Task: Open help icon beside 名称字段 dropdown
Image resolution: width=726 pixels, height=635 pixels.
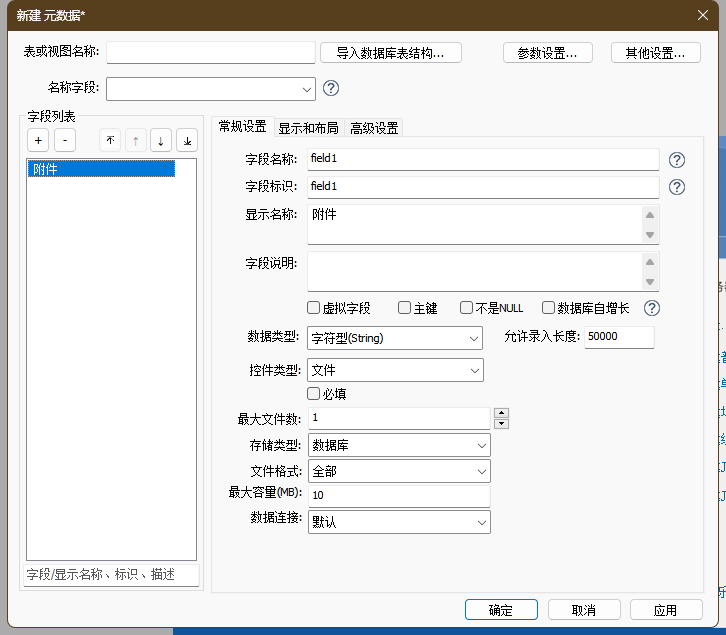Action: coord(331,88)
